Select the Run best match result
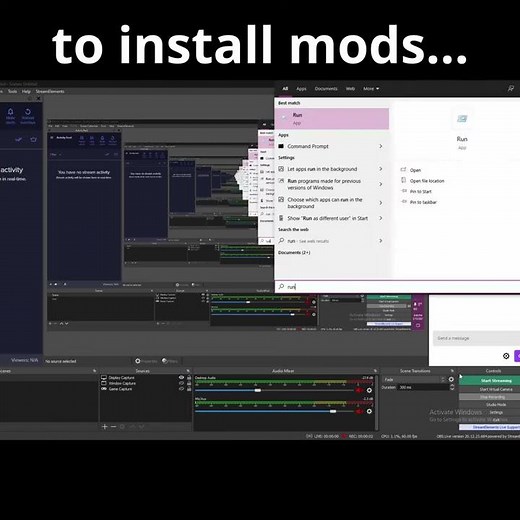 332,119
